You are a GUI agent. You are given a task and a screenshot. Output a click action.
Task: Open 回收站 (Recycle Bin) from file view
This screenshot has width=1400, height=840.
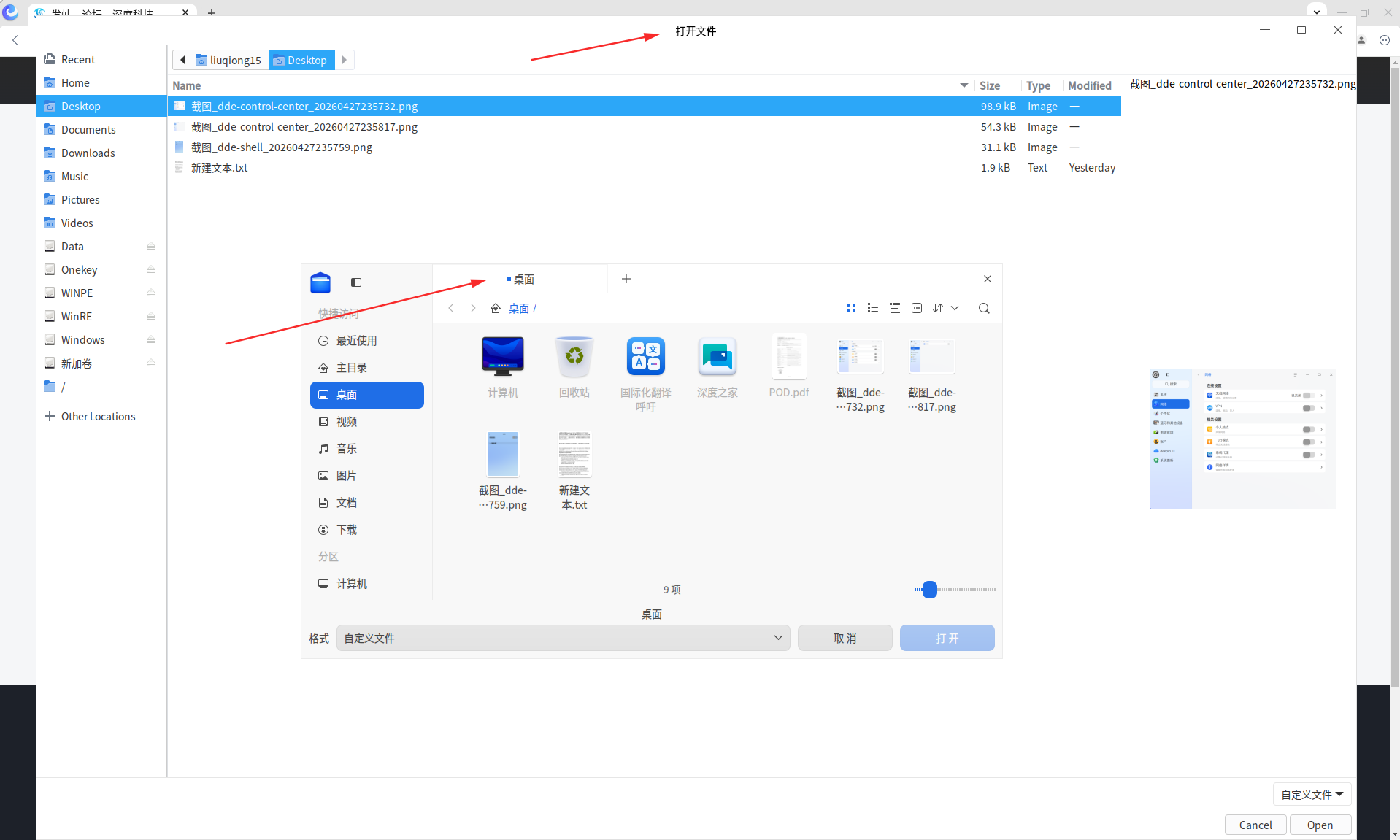[574, 358]
